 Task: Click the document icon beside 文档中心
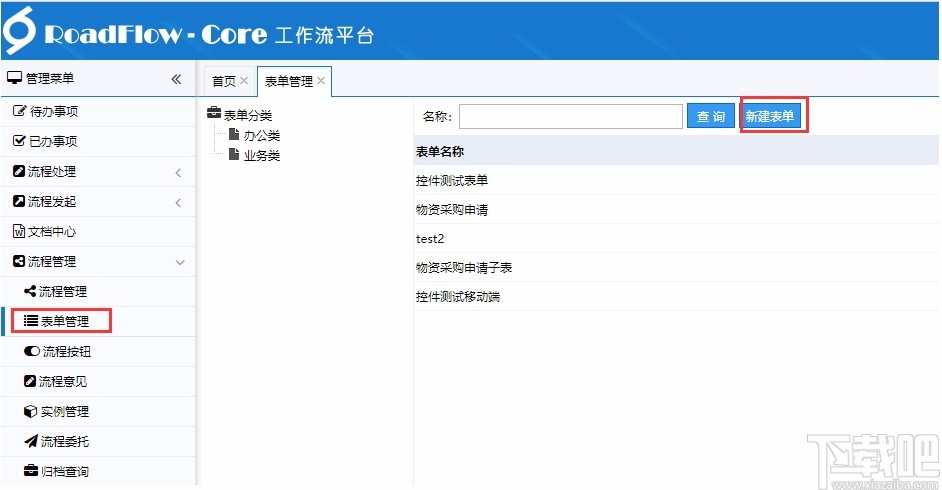(x=19, y=231)
